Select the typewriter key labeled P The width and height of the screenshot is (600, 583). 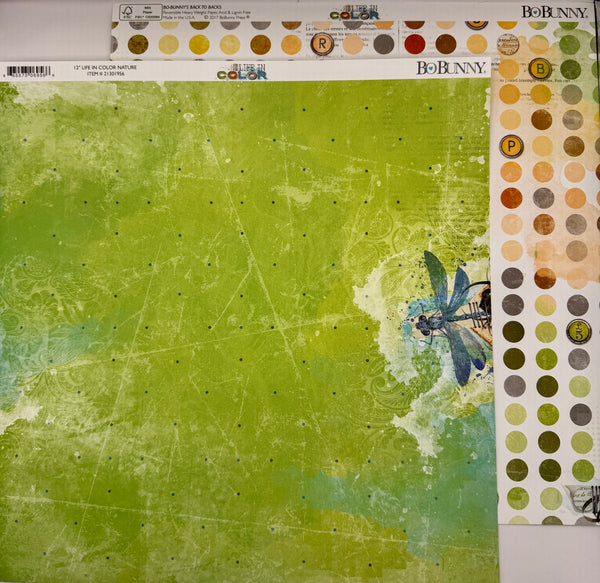coord(511,146)
